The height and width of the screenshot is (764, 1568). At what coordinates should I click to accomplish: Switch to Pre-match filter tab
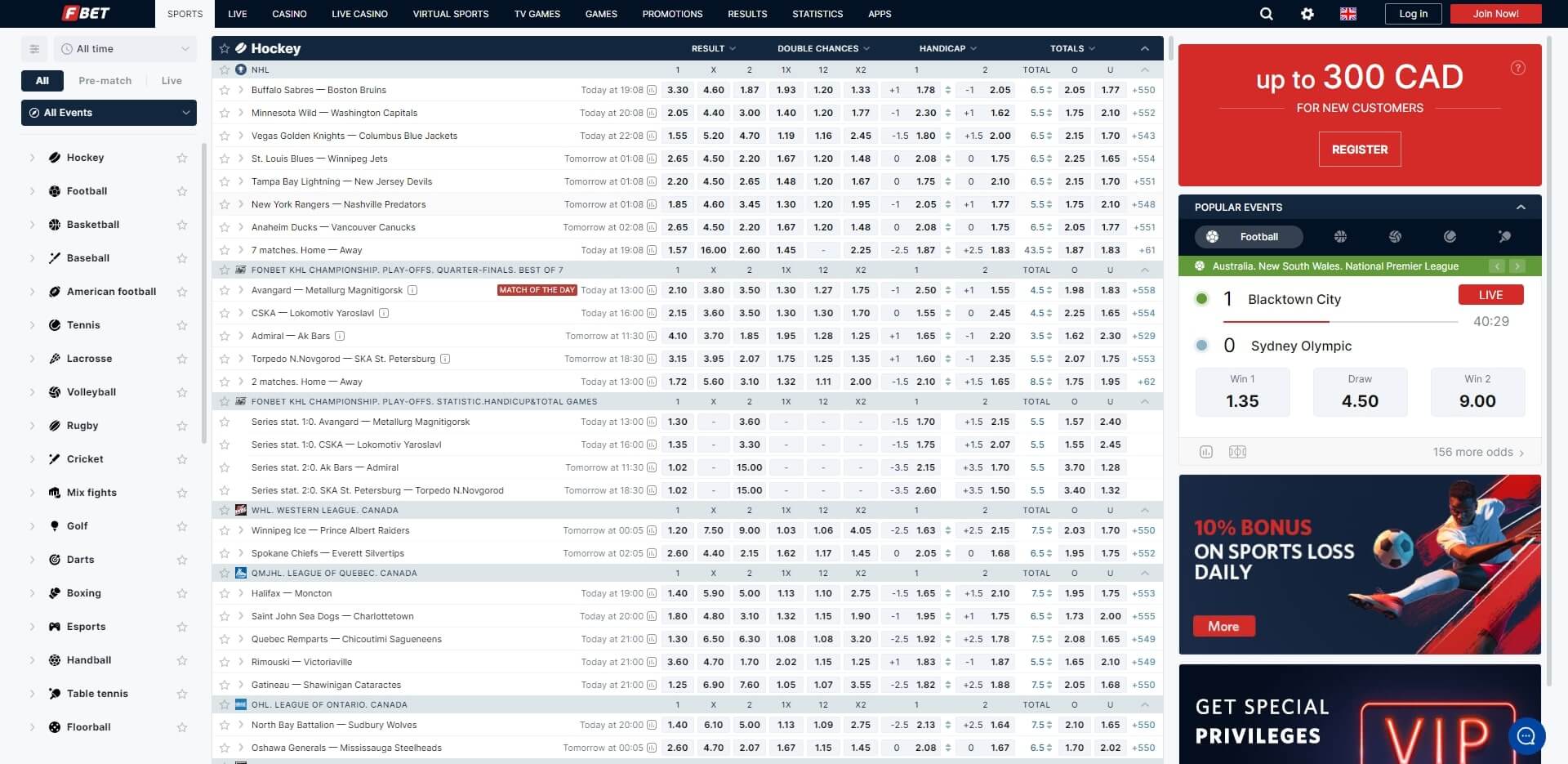(105, 81)
